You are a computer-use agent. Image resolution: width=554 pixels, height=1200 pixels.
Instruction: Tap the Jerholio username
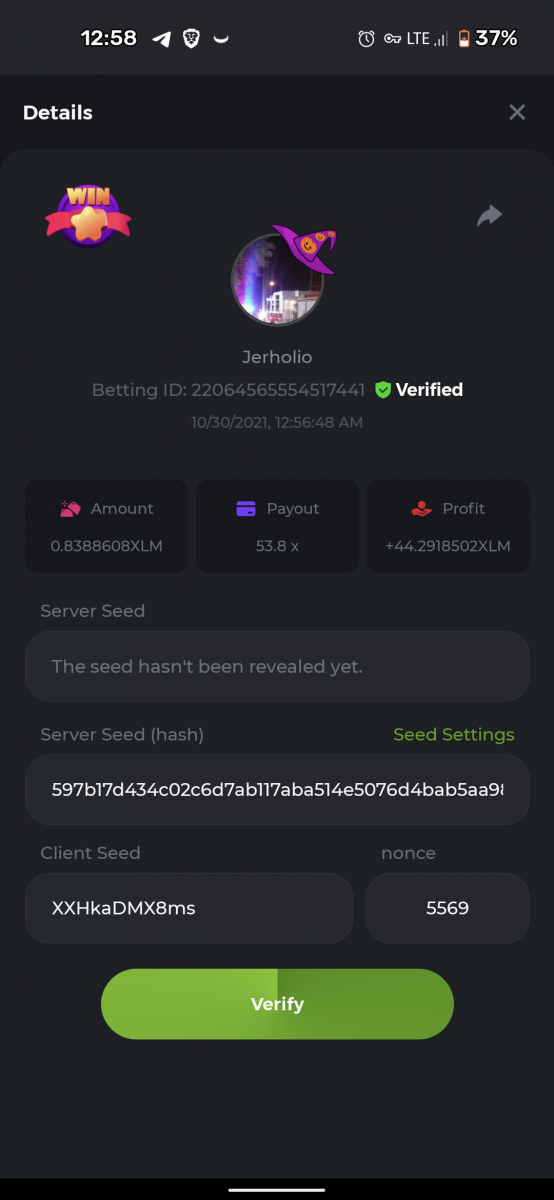277,357
